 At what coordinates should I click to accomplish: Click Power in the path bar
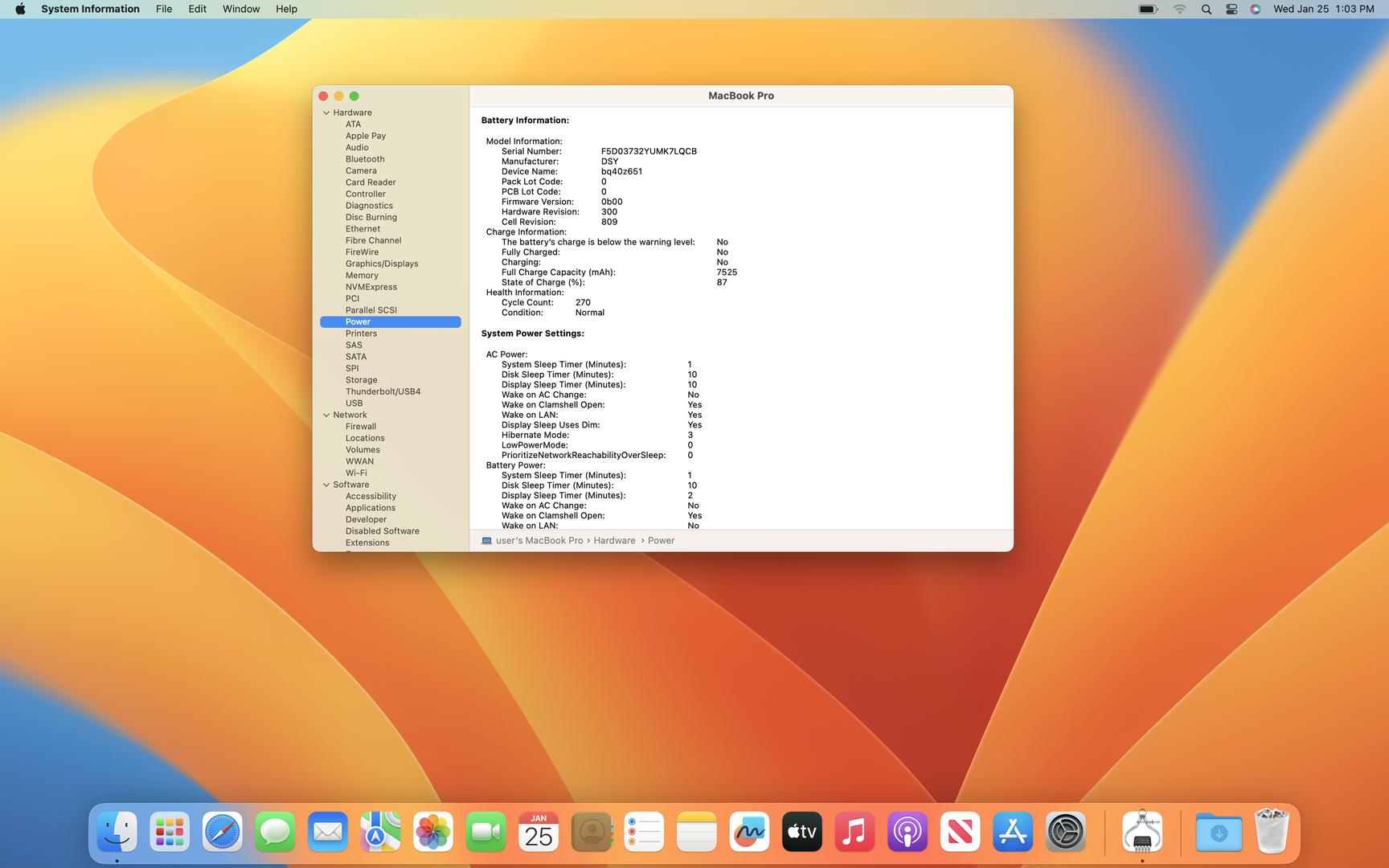(661, 540)
